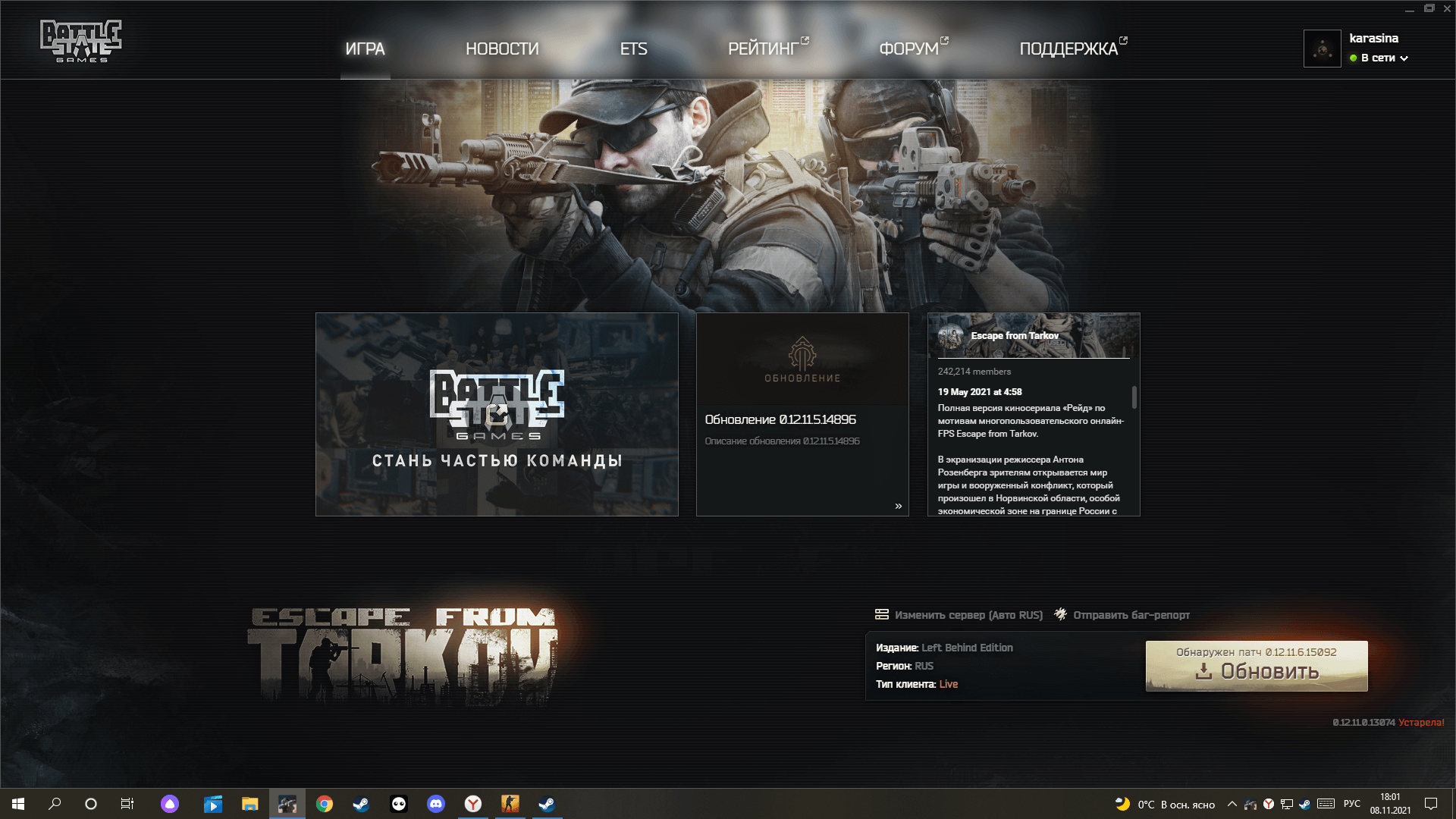Image resolution: width=1456 pixels, height=819 pixels.
Task: Open Yandex Browser from taskbar
Action: (473, 804)
